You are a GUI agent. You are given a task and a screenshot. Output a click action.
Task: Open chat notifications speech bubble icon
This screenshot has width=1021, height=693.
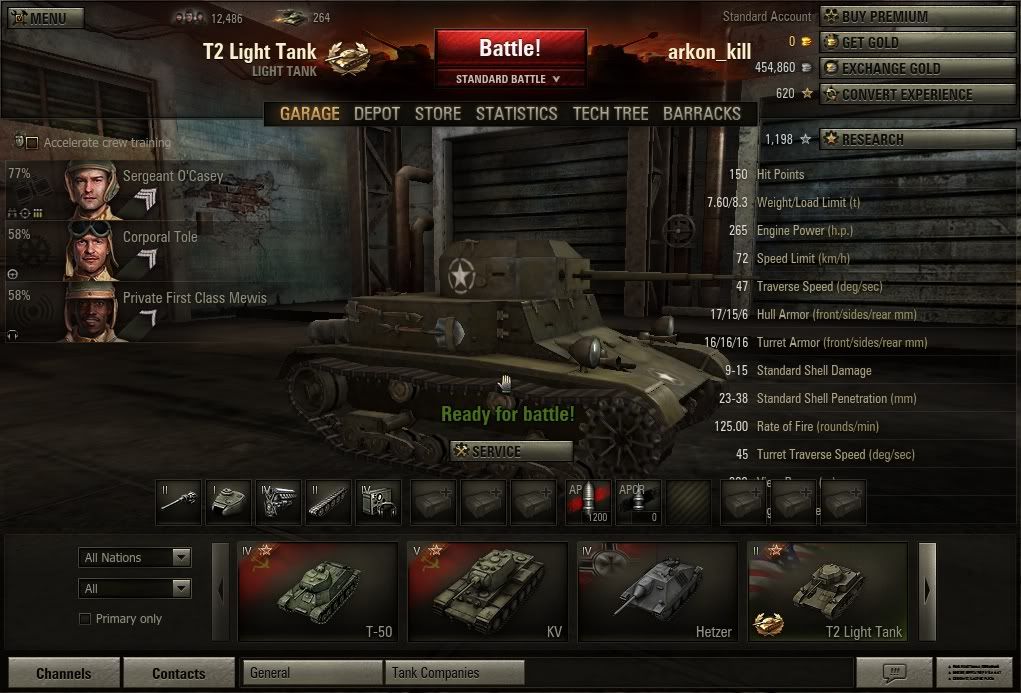pos(893,672)
